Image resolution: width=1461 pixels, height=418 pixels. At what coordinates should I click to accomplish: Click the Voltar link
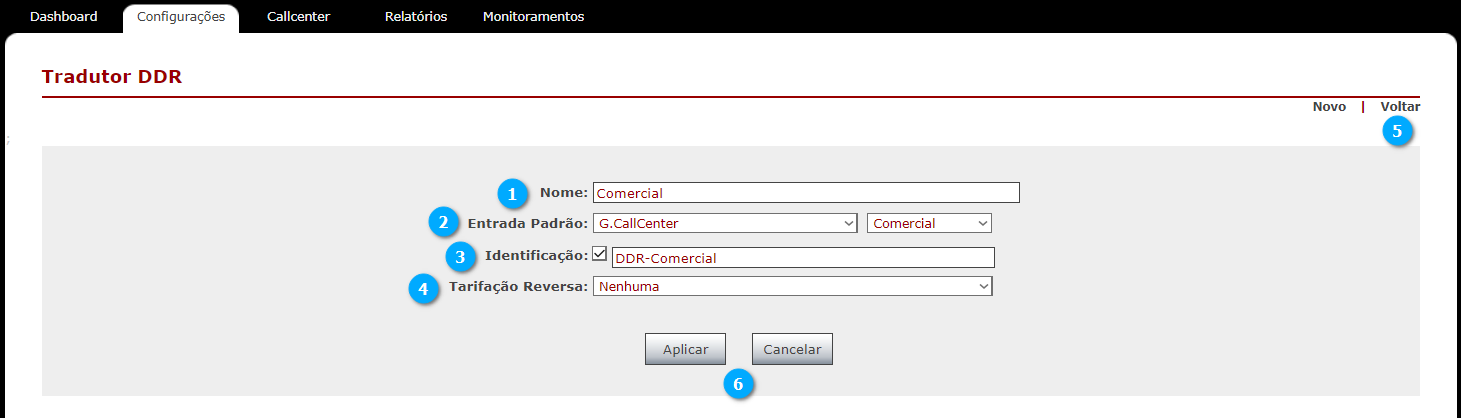[1400, 106]
